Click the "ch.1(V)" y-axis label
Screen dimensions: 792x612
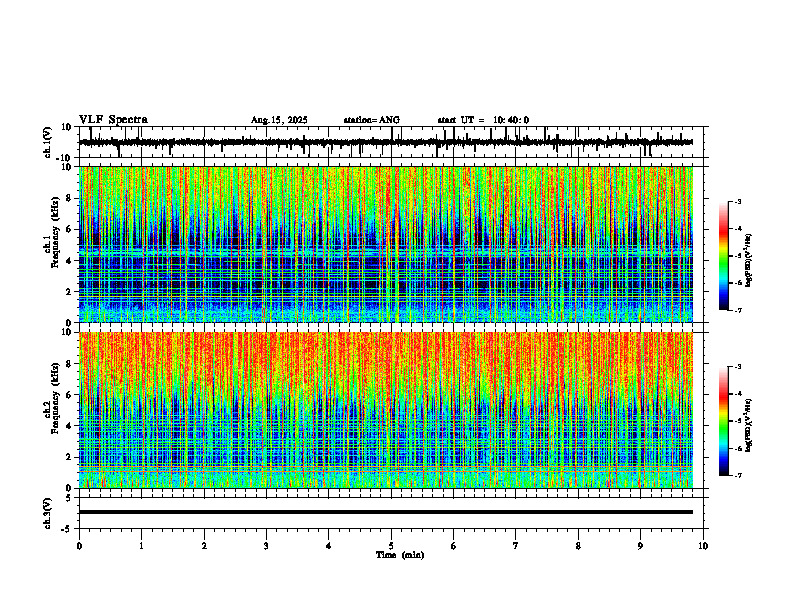(x=48, y=143)
